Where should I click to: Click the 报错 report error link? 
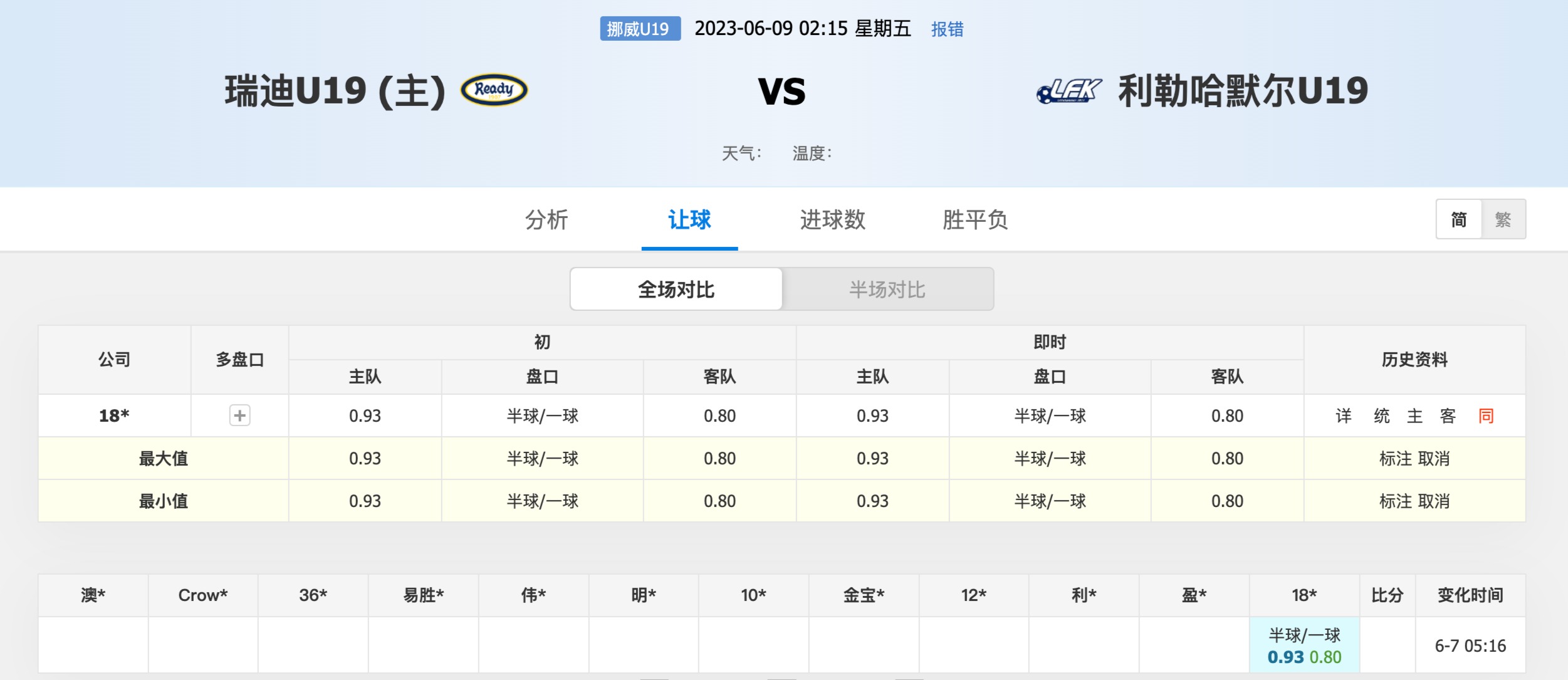click(x=947, y=29)
